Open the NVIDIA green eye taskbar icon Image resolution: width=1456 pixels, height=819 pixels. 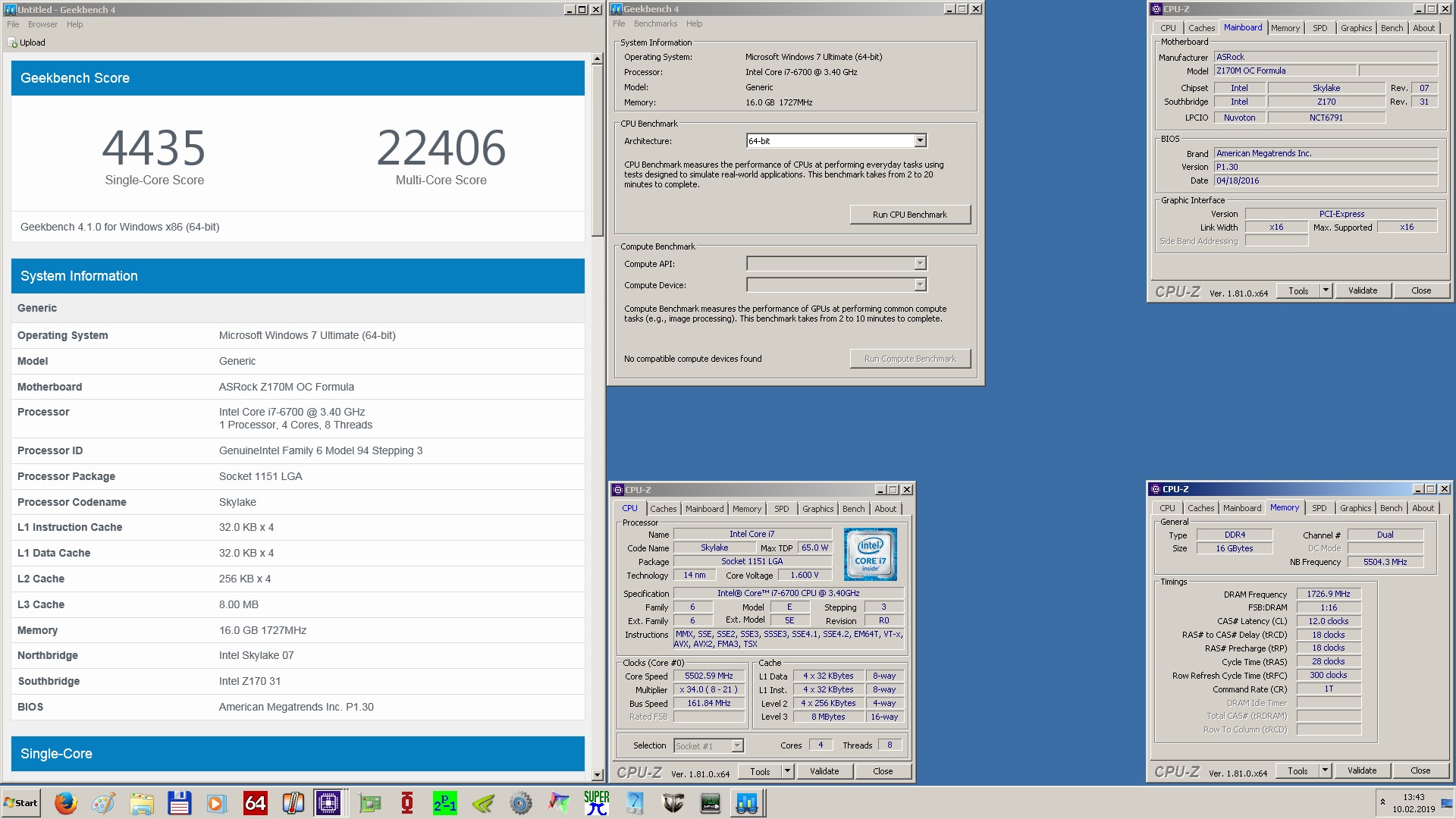point(483,803)
